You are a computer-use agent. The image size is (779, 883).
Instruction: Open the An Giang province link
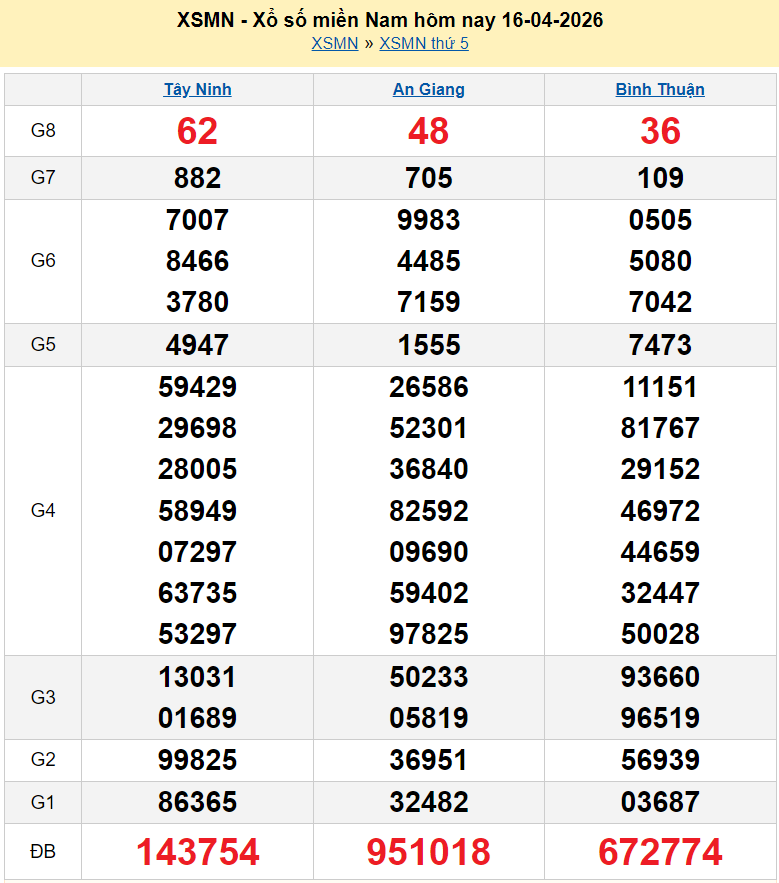coord(428,89)
